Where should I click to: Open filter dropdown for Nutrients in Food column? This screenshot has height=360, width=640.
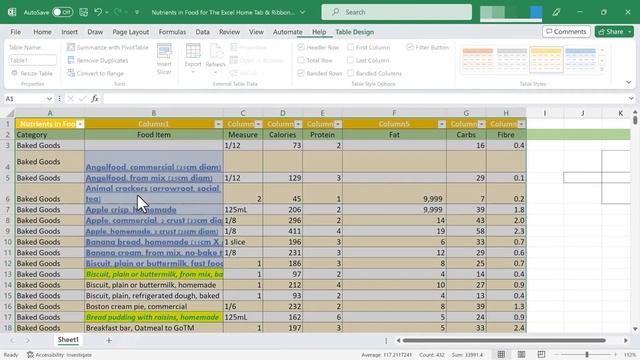click(80, 124)
